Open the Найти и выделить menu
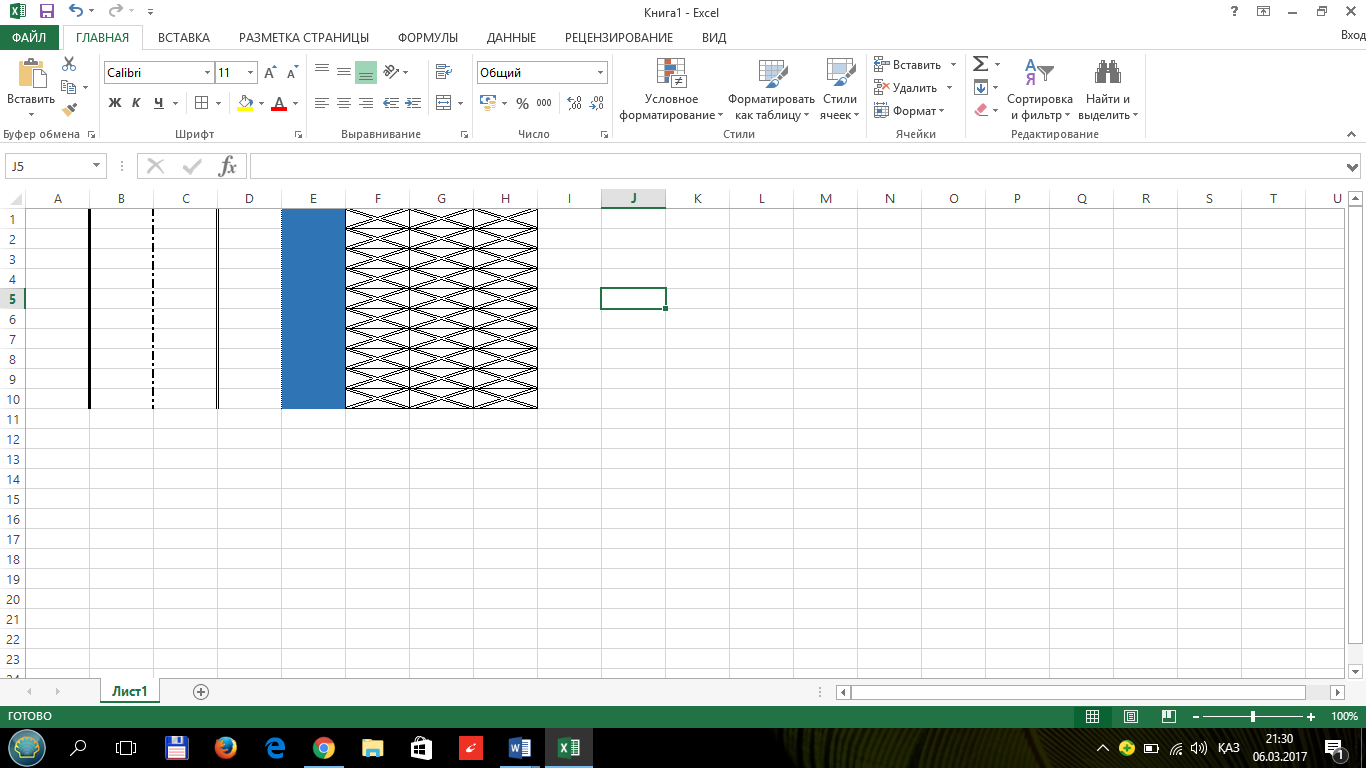1366x768 pixels. pos(1108,89)
